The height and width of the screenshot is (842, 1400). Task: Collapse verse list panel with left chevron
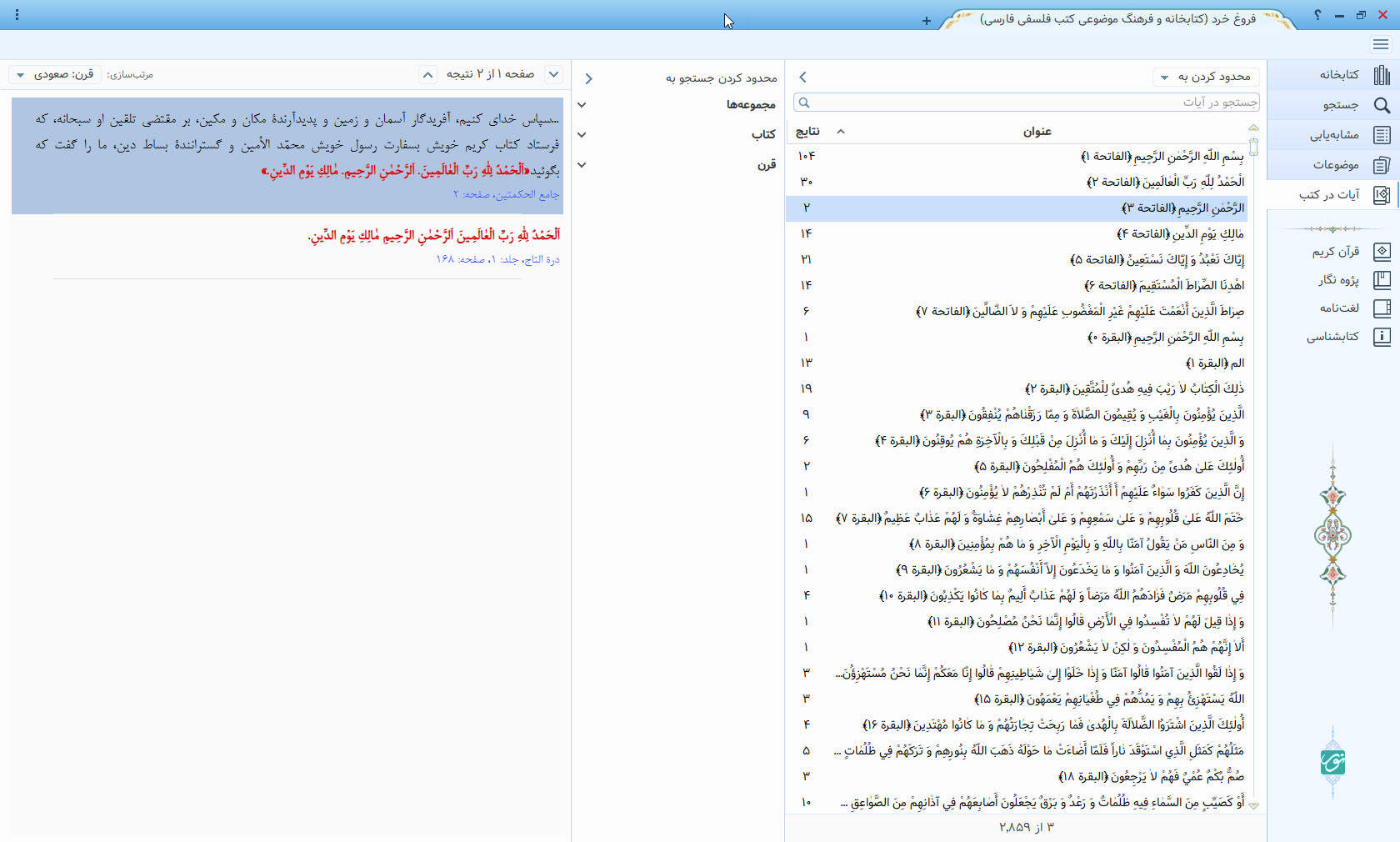point(802,77)
